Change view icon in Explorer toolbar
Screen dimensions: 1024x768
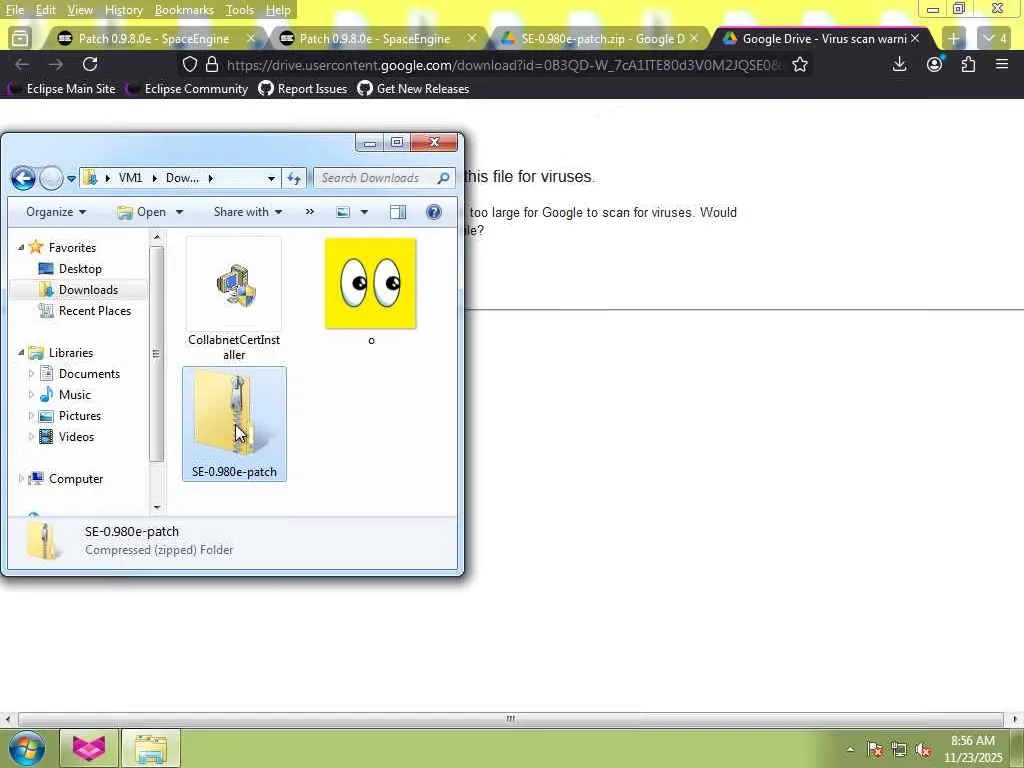pos(343,212)
